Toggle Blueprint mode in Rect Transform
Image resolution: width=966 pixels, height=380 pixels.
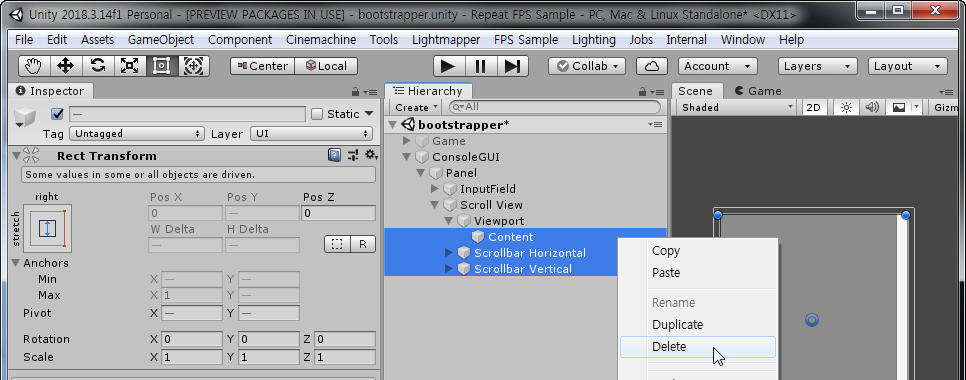[337, 245]
